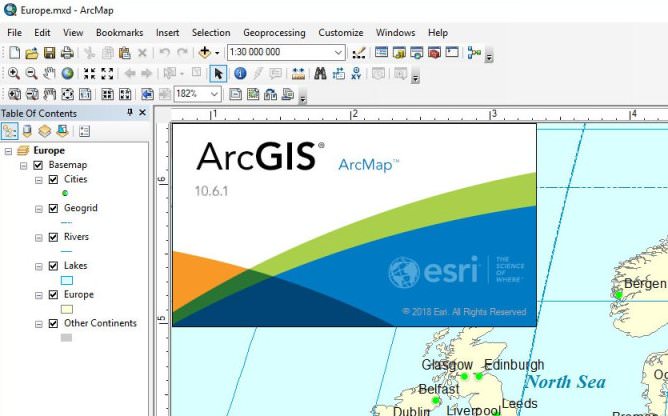The image size is (668, 416).
Task: Click the Full Extent globe icon
Action: (x=67, y=73)
